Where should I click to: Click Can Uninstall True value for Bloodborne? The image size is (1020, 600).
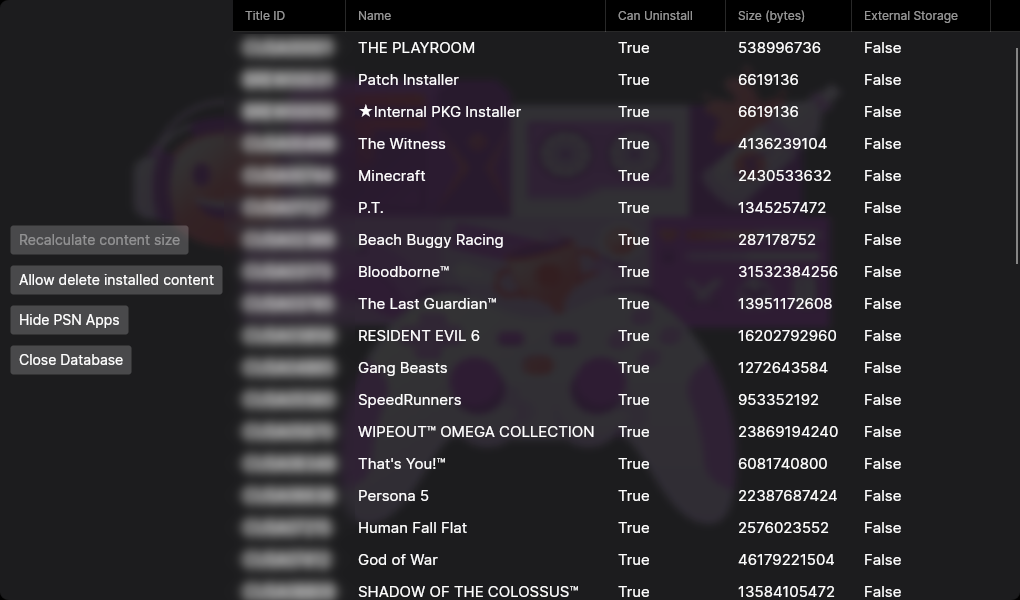pos(634,271)
